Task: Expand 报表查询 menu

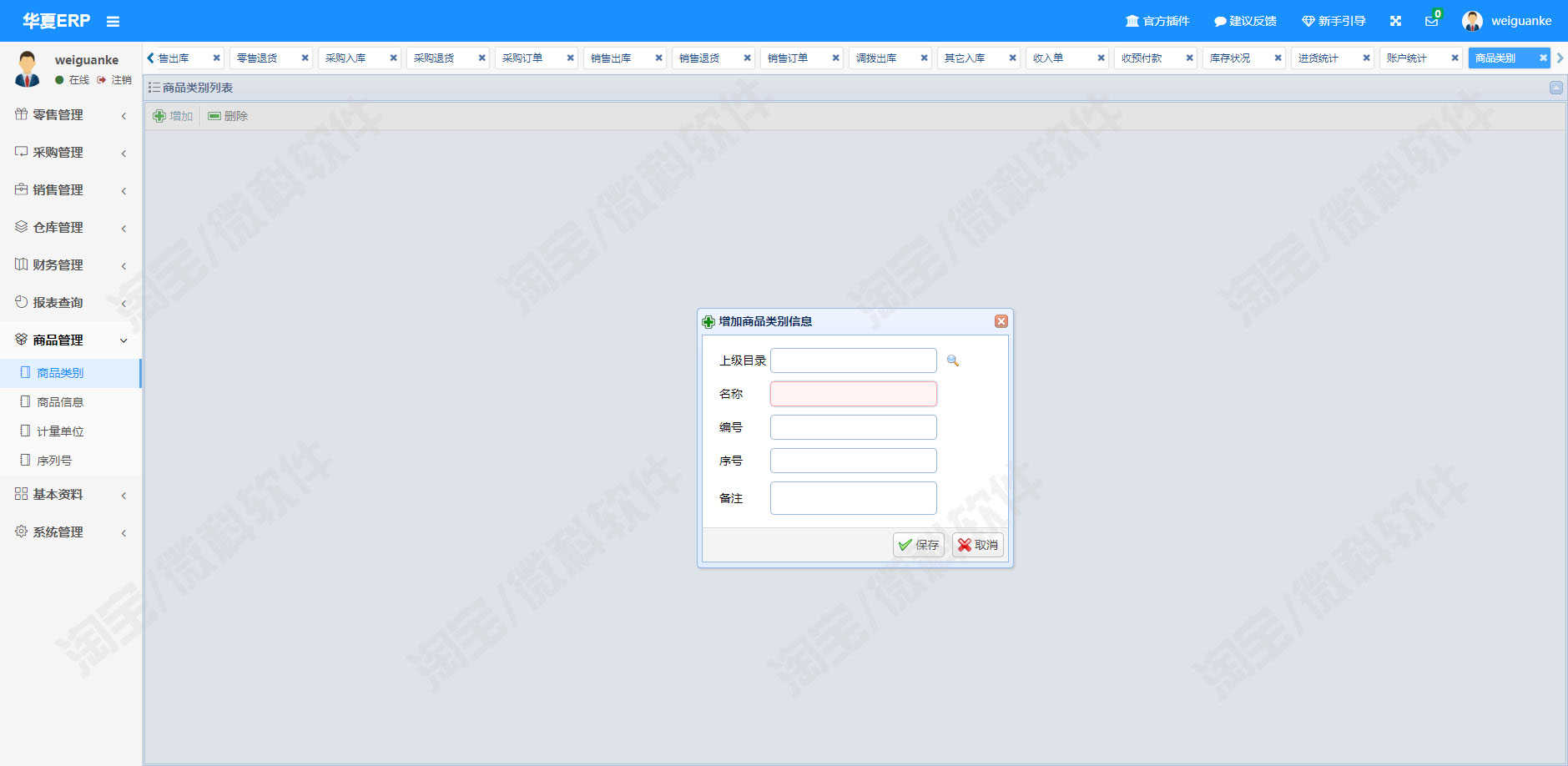Action: coord(71,303)
